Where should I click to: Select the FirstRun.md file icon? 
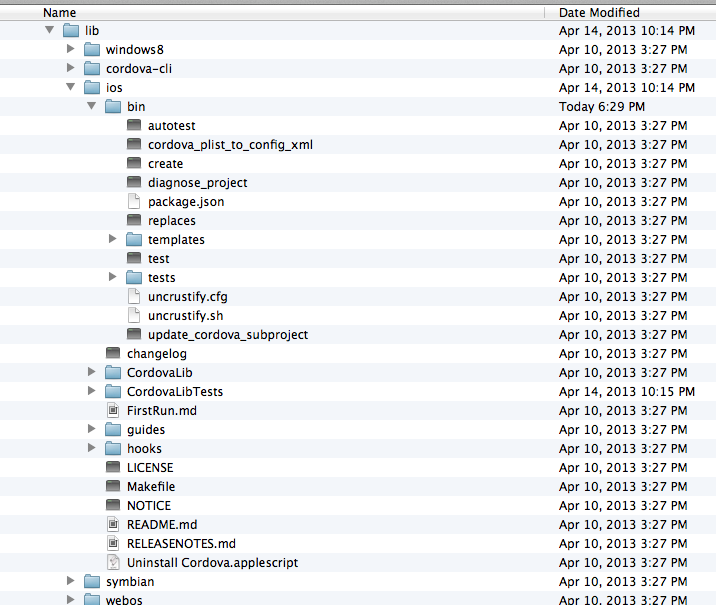pos(113,410)
